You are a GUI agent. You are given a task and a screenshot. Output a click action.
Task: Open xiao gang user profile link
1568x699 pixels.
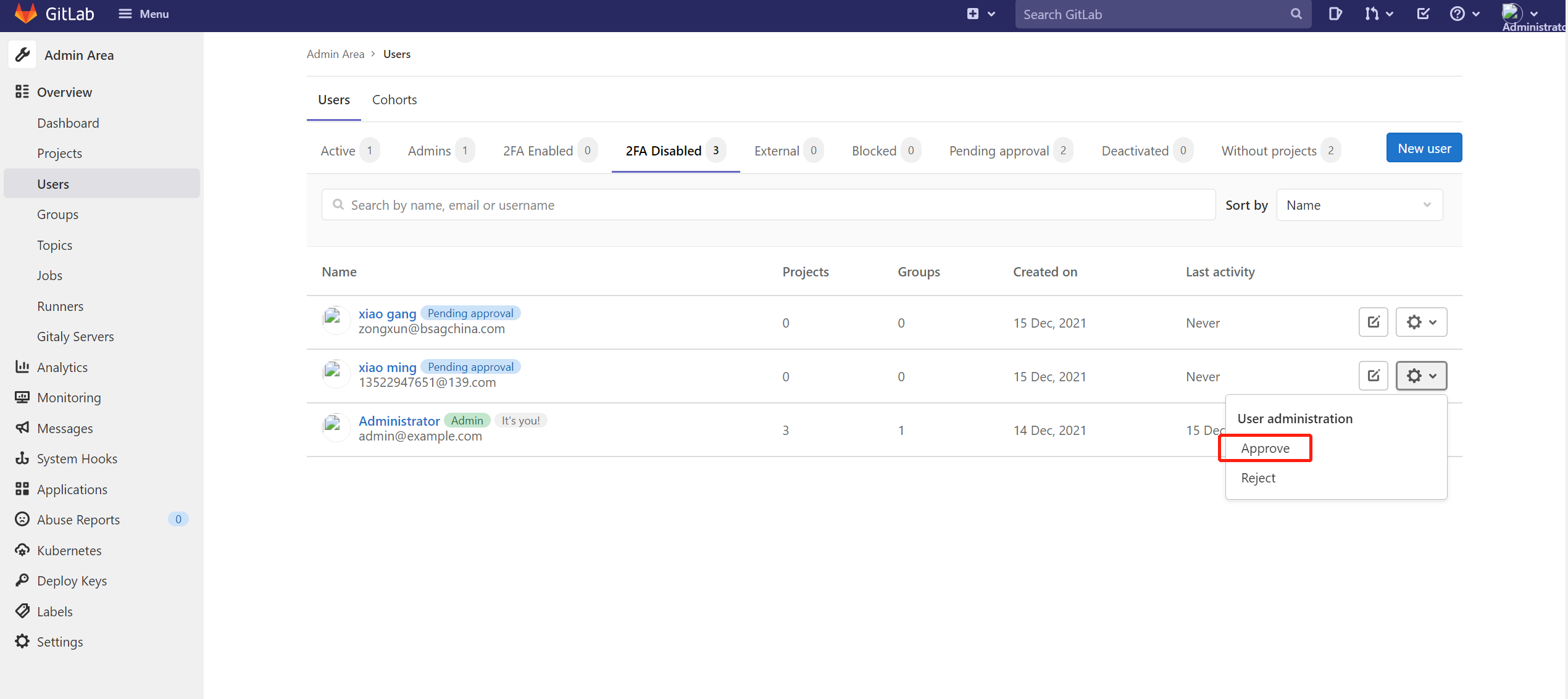coord(387,313)
